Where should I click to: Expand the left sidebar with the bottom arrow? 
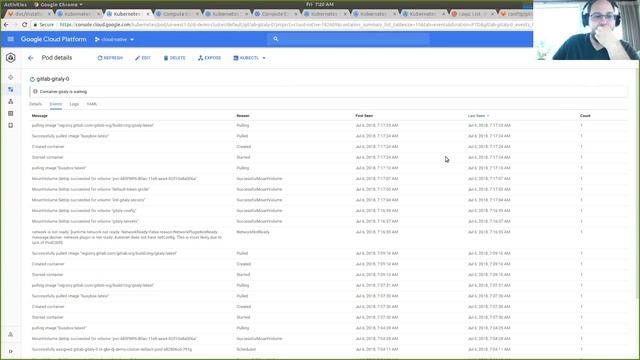pyautogui.click(x=11, y=351)
